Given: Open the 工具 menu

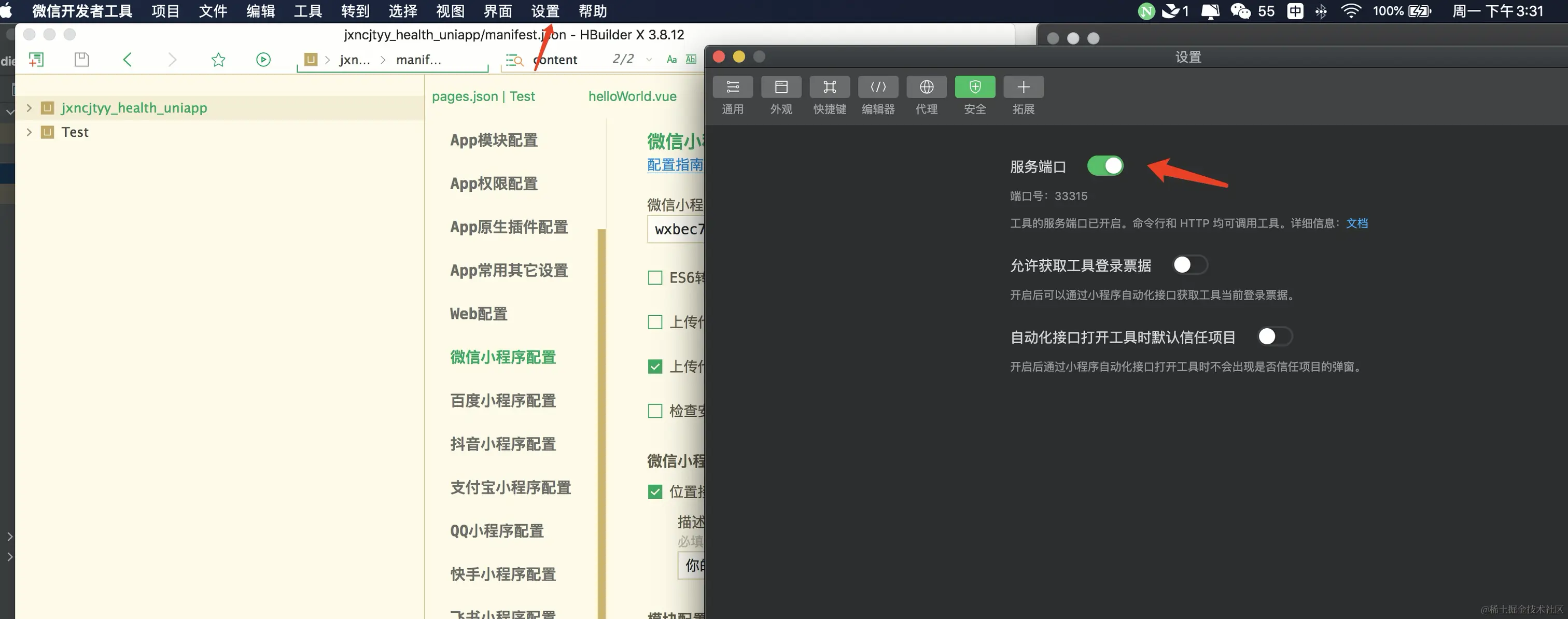Looking at the screenshot, I should [x=307, y=11].
